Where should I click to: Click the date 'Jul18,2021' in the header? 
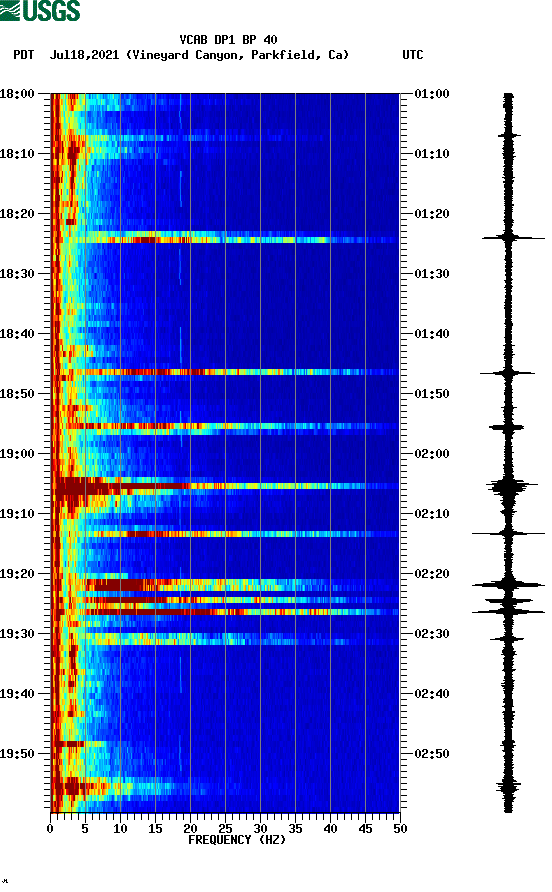tap(84, 55)
